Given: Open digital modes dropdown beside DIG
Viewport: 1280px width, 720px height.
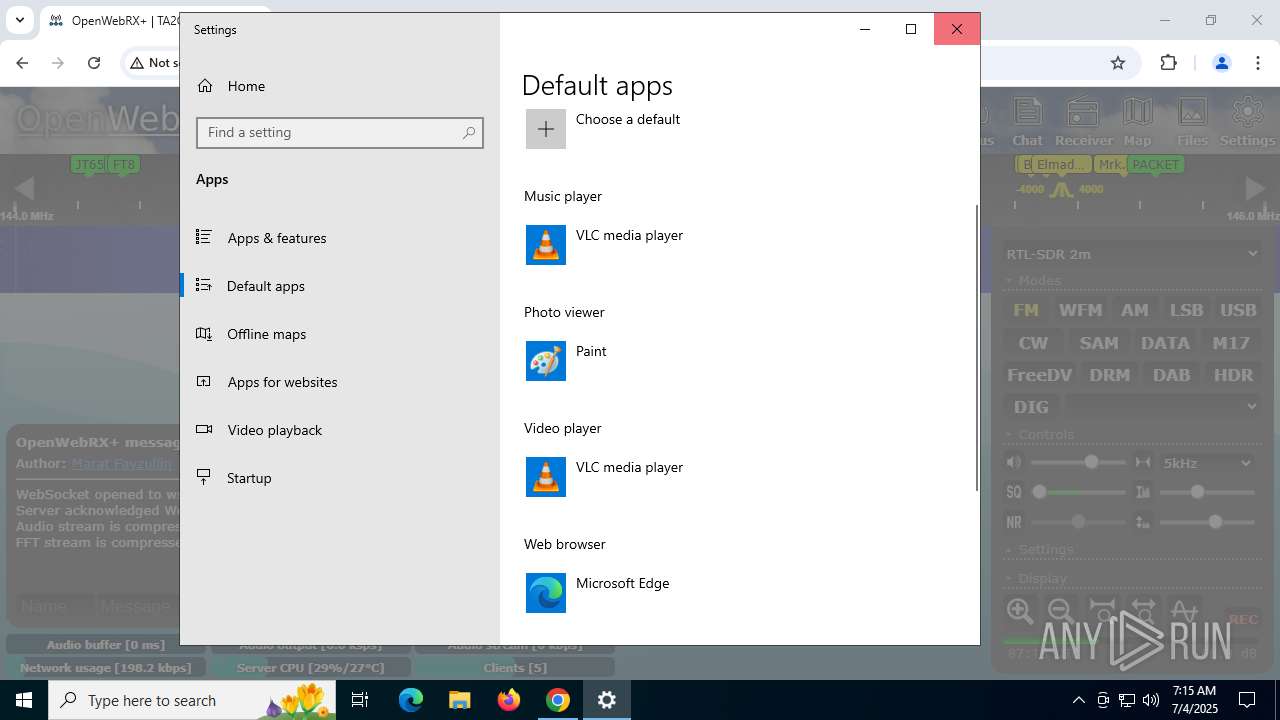Looking at the screenshot, I should coord(1163,407).
